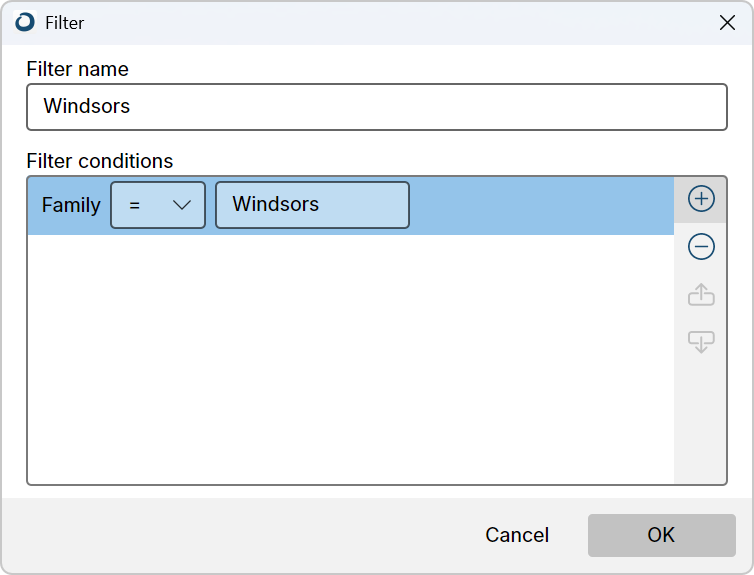Click empty footer area left of Cancel
The width and height of the screenshot is (754, 575).
point(240,535)
